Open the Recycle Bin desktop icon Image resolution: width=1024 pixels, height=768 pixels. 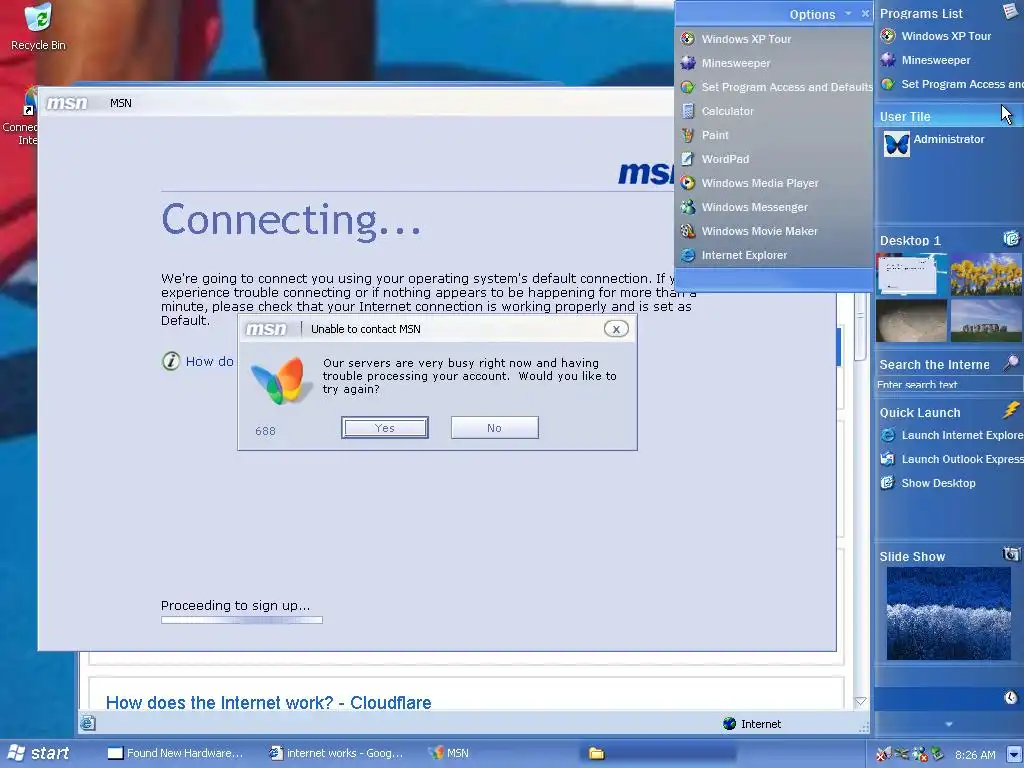pos(38,27)
